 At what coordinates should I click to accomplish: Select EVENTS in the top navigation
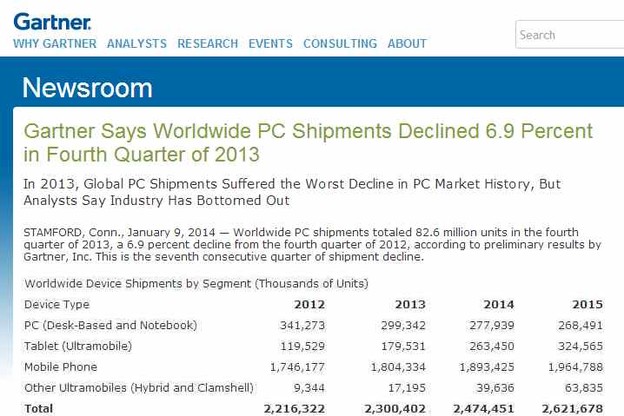point(270,44)
